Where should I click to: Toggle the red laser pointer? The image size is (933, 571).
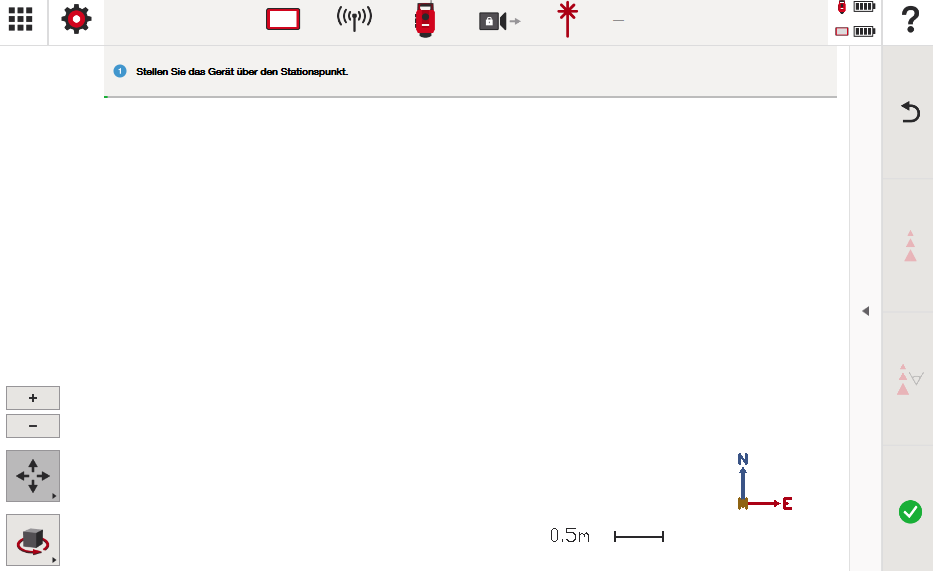coord(568,19)
